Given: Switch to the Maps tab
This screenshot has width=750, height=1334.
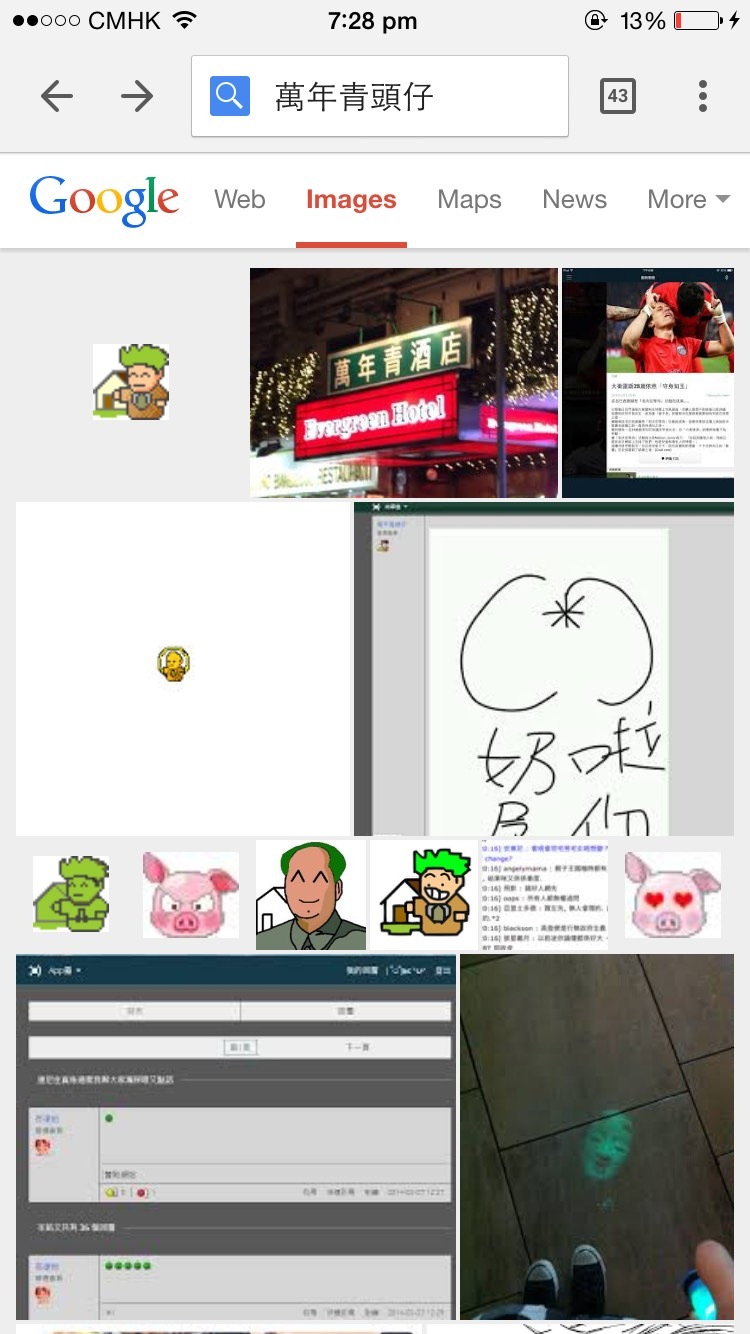Looking at the screenshot, I should click(x=469, y=199).
